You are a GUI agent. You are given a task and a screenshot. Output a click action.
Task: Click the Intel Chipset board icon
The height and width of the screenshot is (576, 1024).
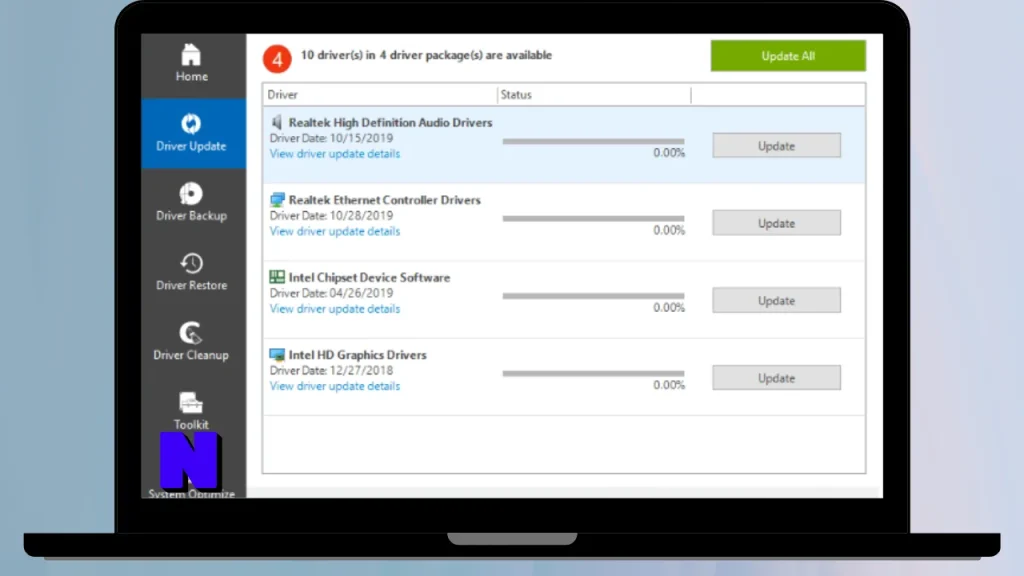click(x=277, y=277)
